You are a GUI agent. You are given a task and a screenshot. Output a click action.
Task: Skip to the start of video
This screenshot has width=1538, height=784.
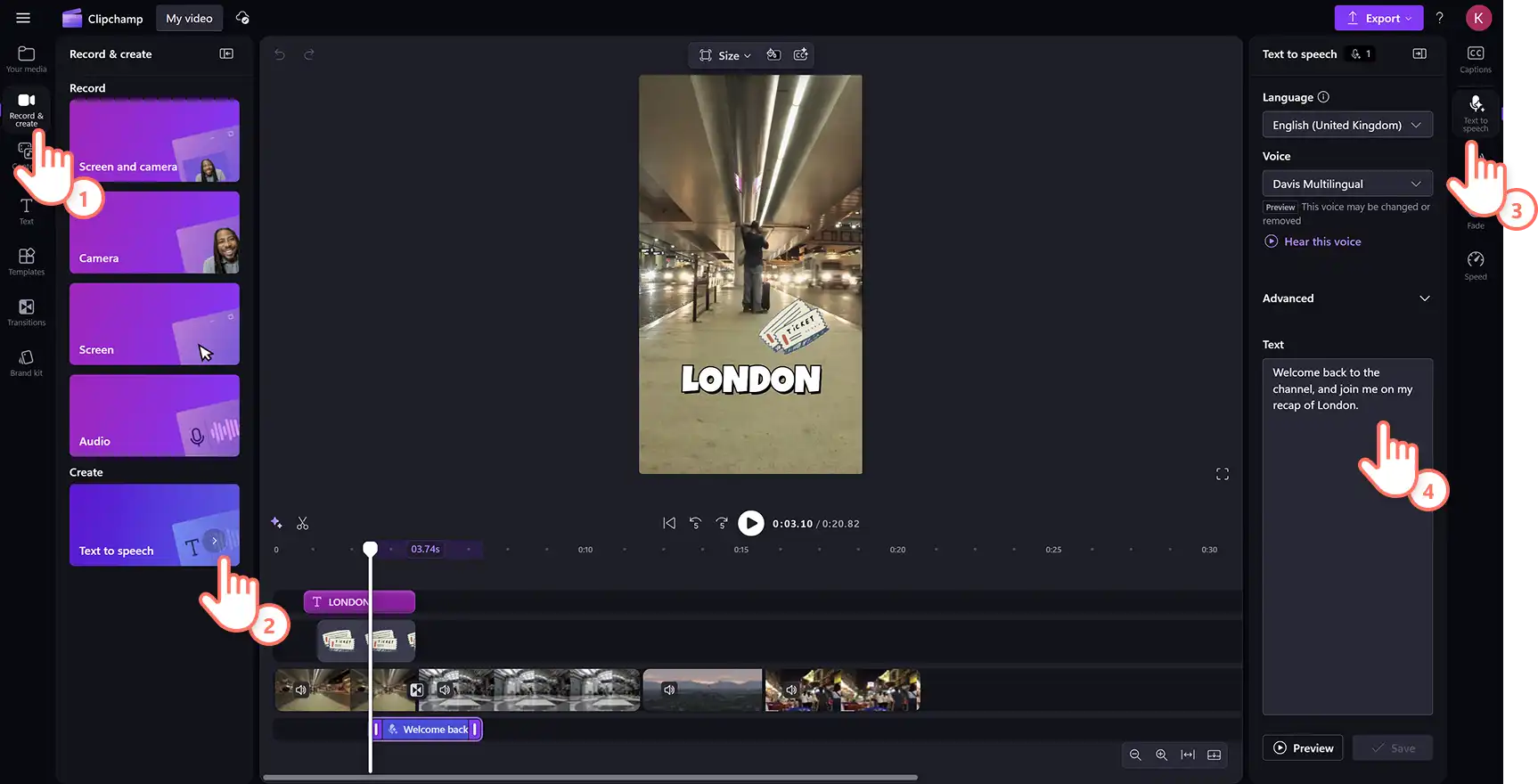[669, 523]
